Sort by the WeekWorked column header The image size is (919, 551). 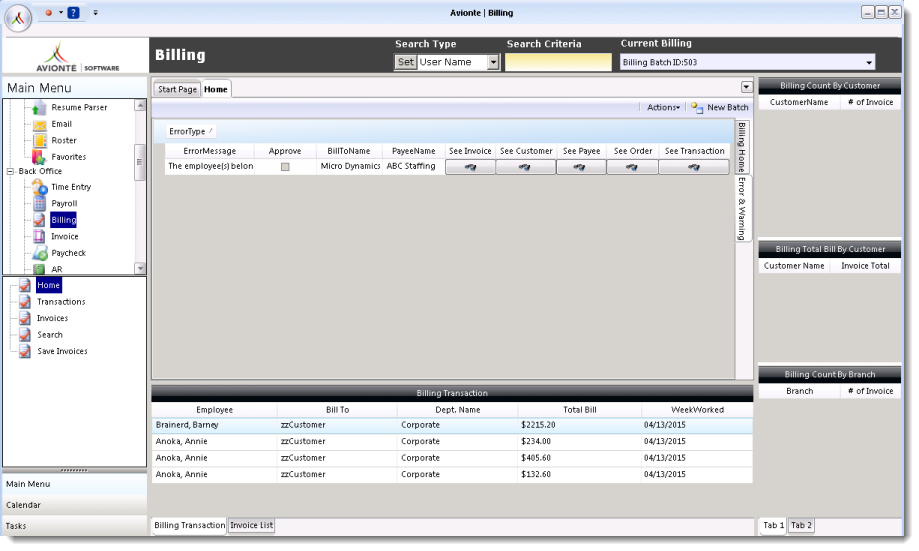[x=697, y=410]
